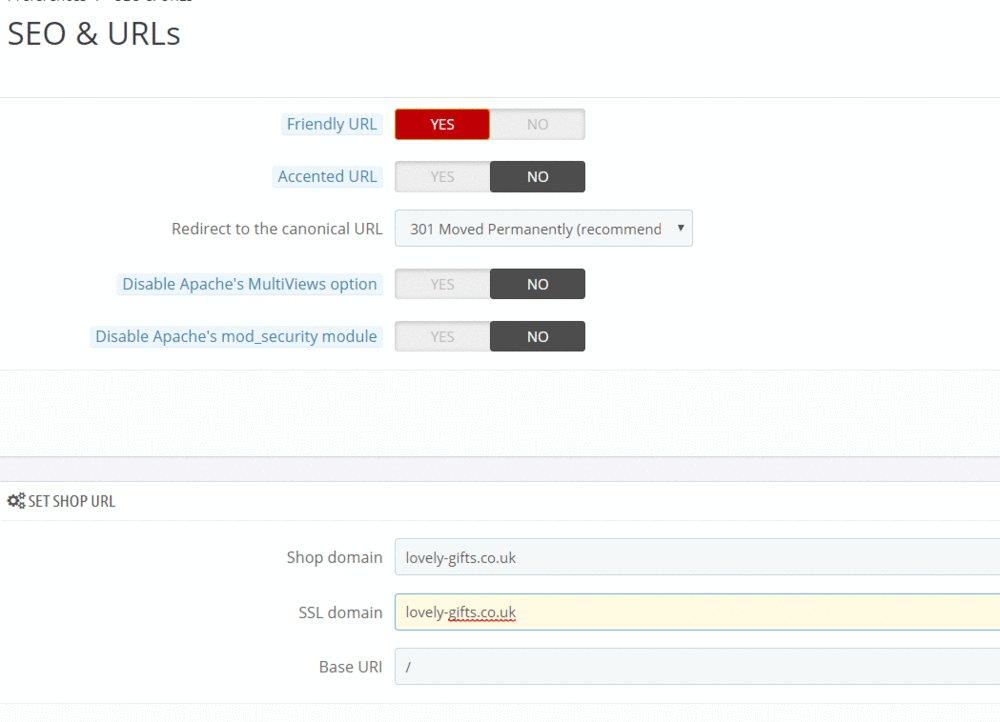Click the Disable Apache's mod_security module label
The height and width of the screenshot is (722, 1000).
pyautogui.click(x=236, y=336)
